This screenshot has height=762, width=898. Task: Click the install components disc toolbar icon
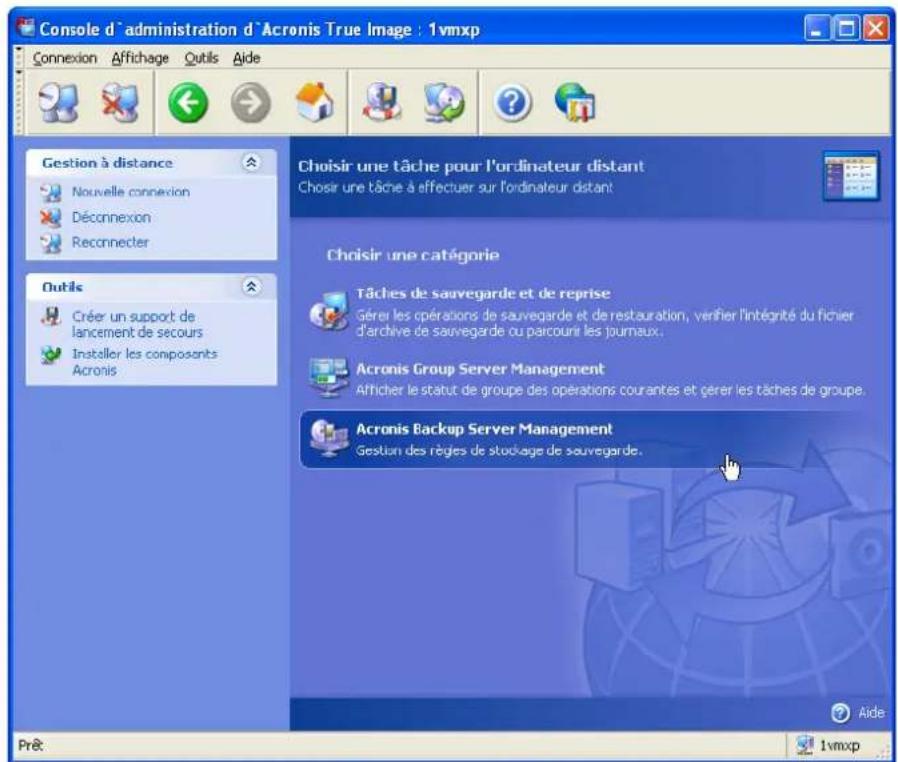(444, 103)
